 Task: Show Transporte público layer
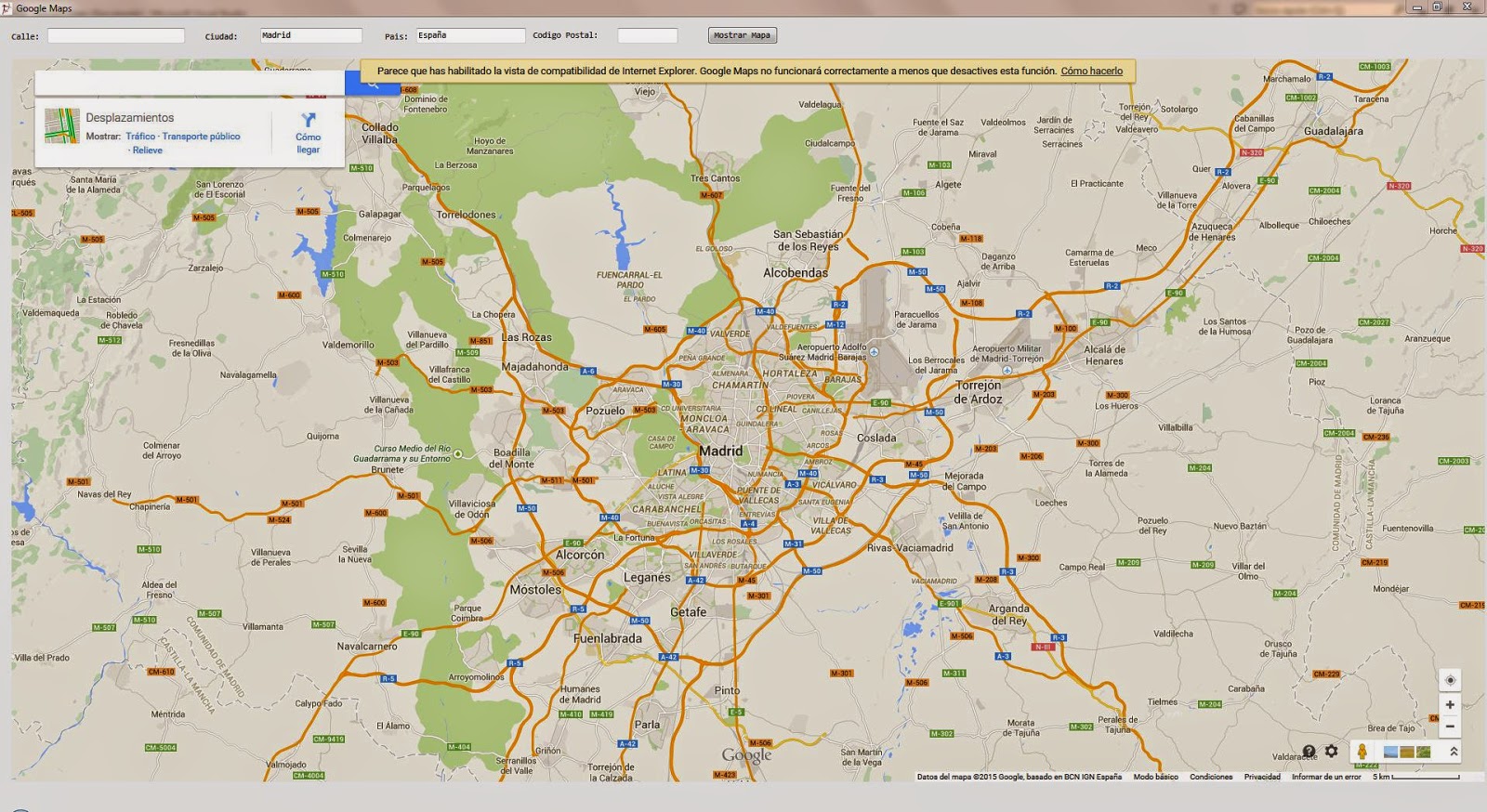tap(201, 137)
